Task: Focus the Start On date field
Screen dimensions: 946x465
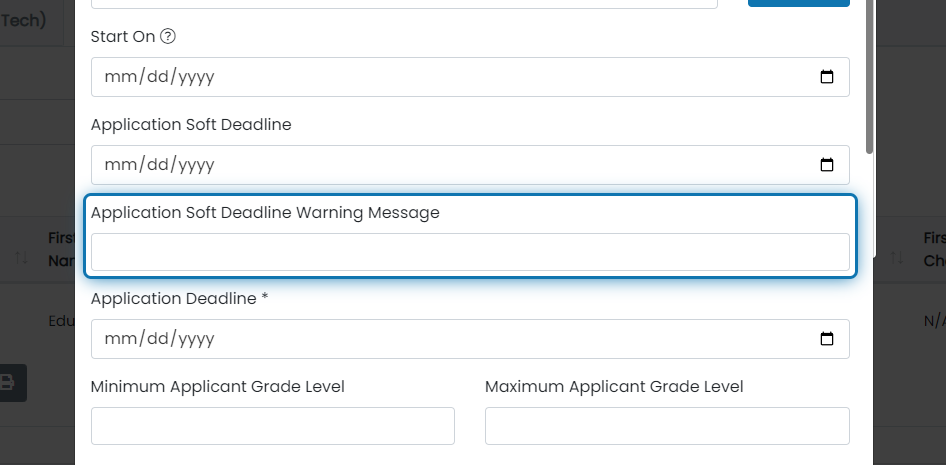Action: tap(470, 77)
